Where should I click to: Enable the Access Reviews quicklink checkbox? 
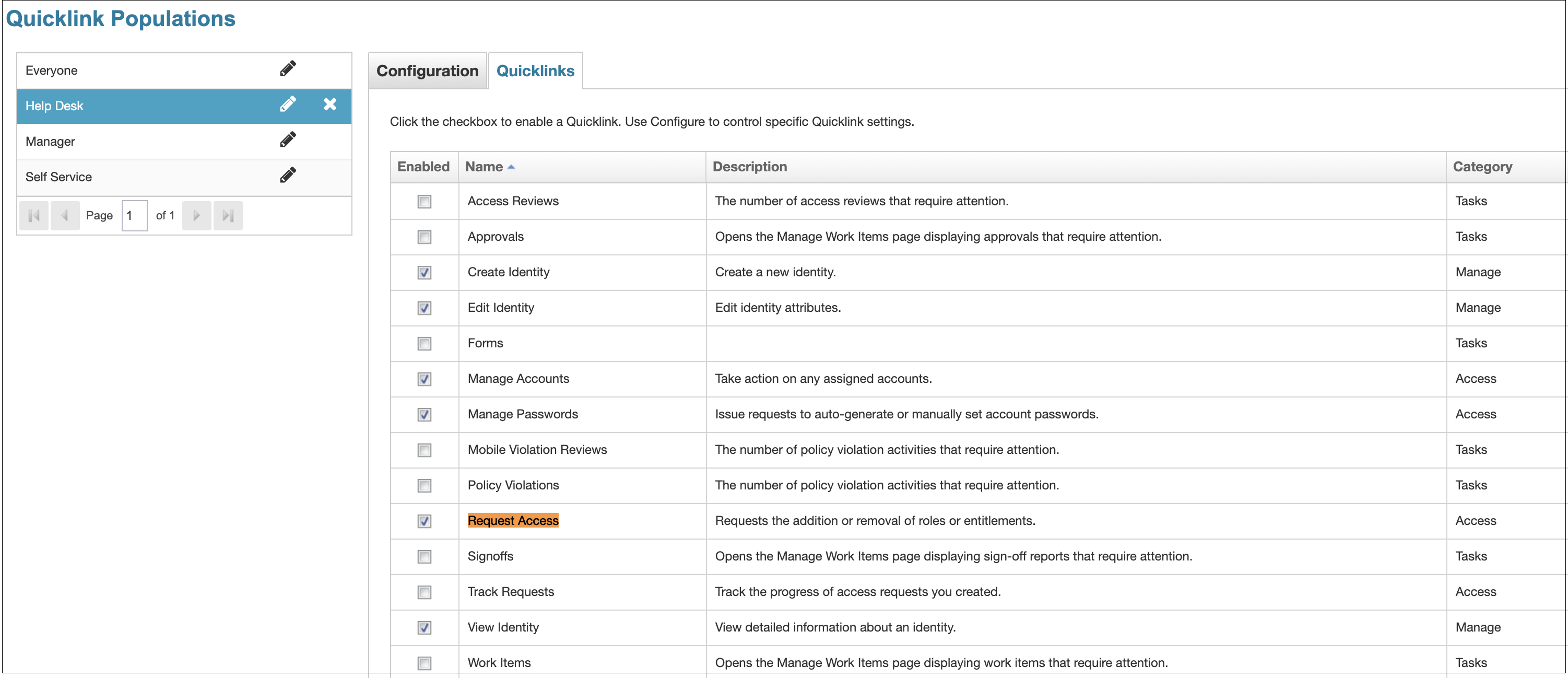pos(425,202)
